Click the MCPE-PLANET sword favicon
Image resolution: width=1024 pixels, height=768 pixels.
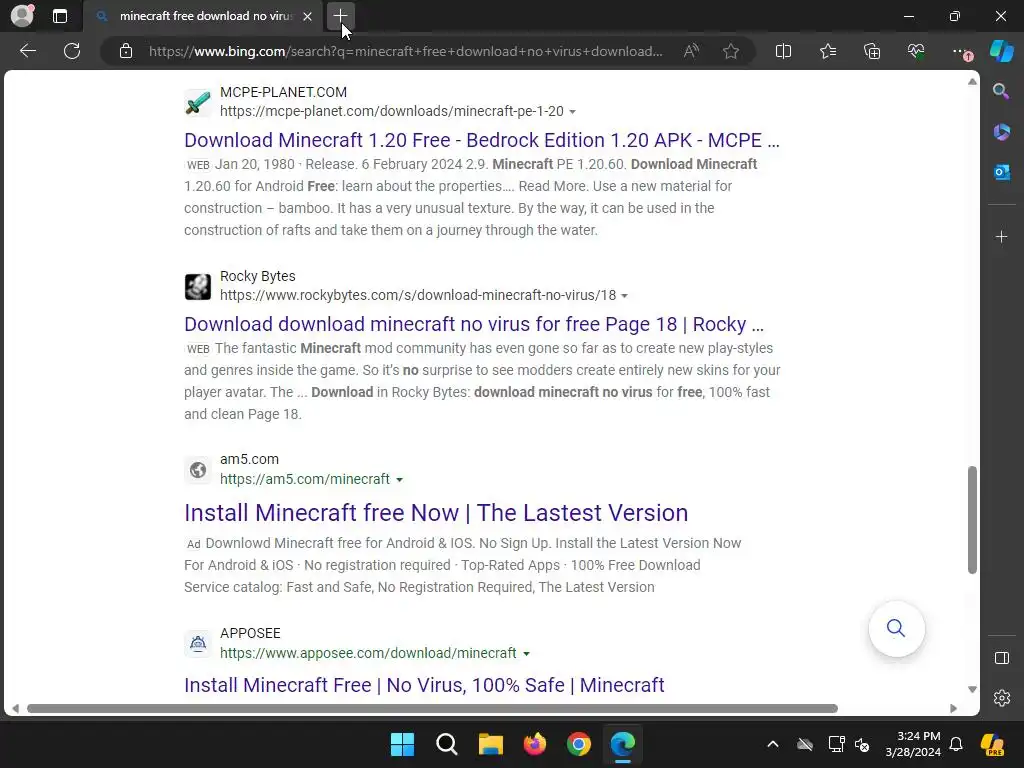tap(198, 103)
